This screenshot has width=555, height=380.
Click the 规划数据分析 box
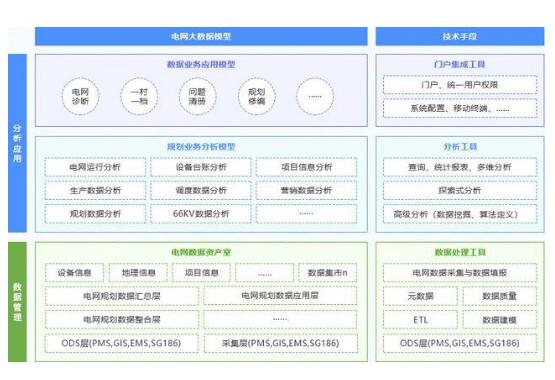[x=95, y=214]
